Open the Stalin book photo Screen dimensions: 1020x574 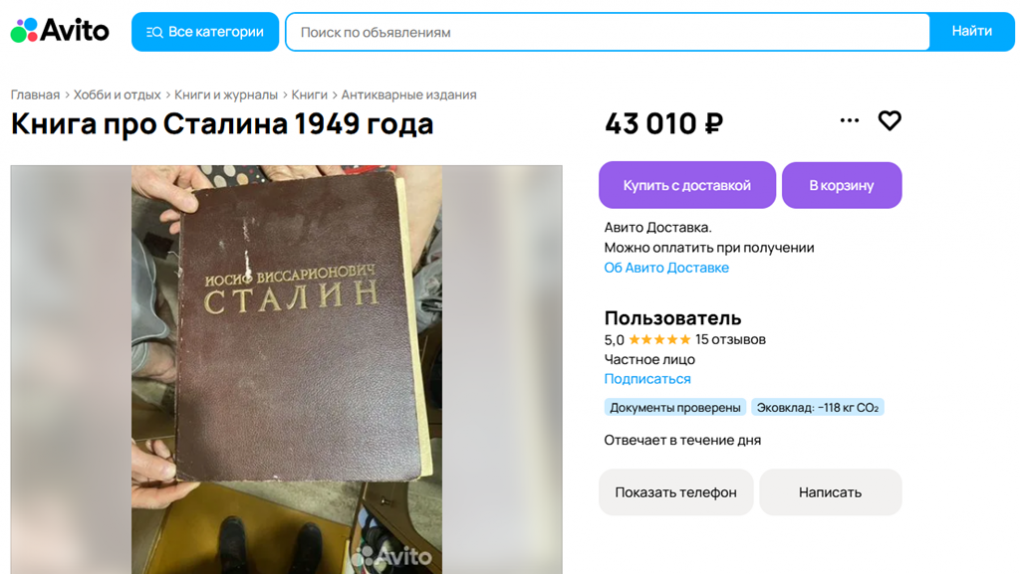286,369
